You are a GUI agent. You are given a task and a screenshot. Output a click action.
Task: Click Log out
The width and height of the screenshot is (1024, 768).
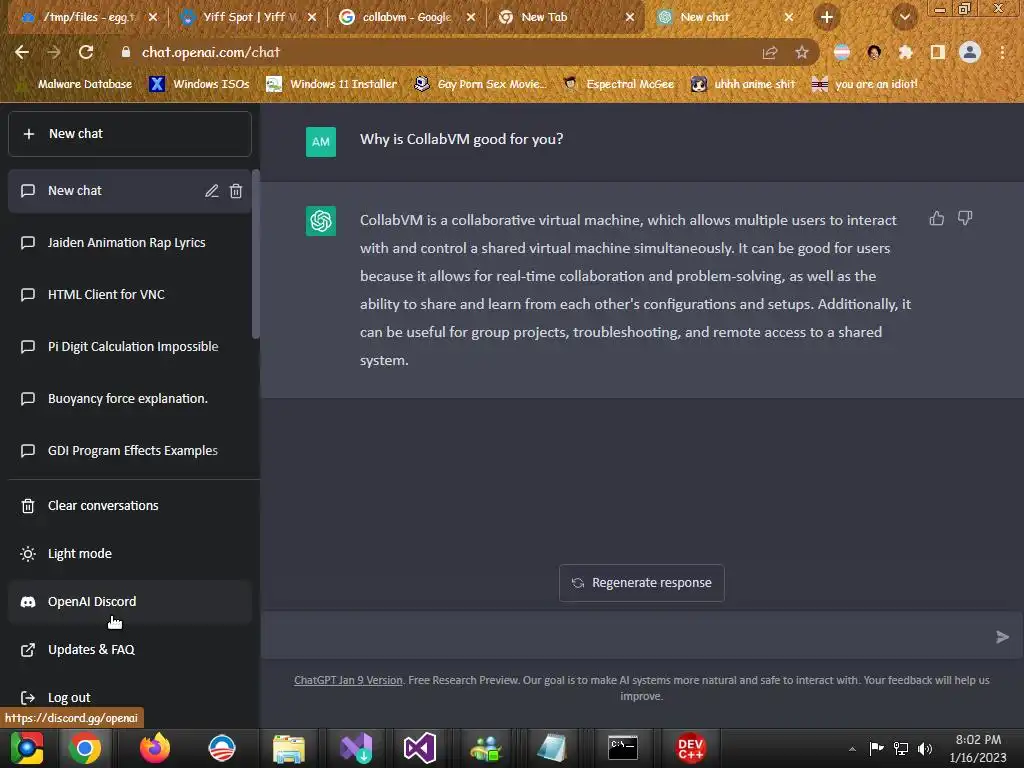[x=130, y=697]
